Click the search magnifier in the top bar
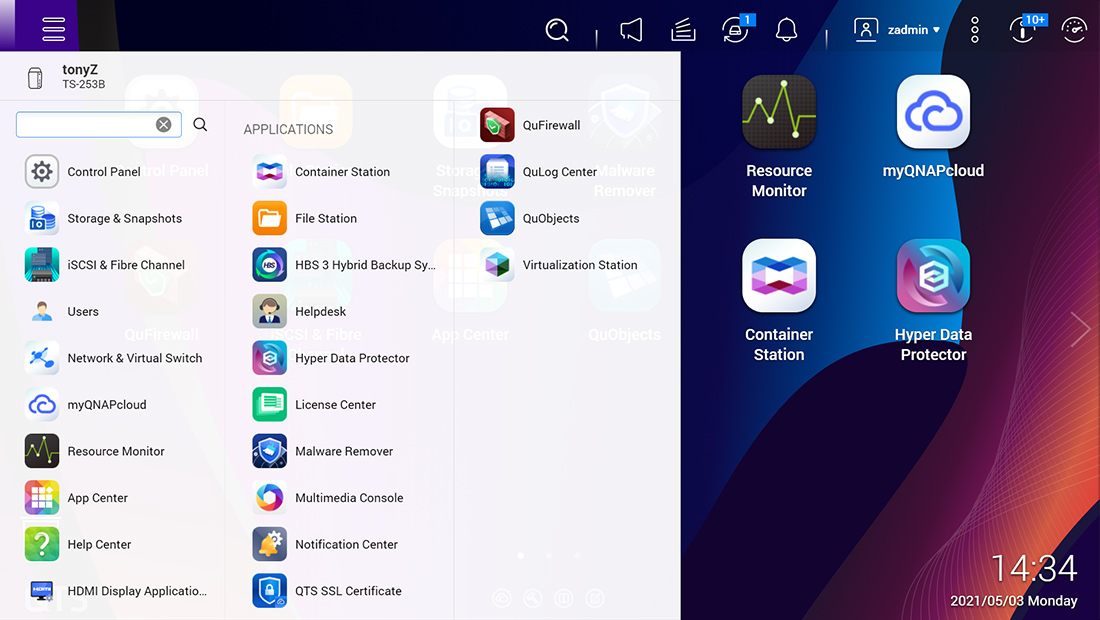This screenshot has height=620, width=1100. [557, 29]
